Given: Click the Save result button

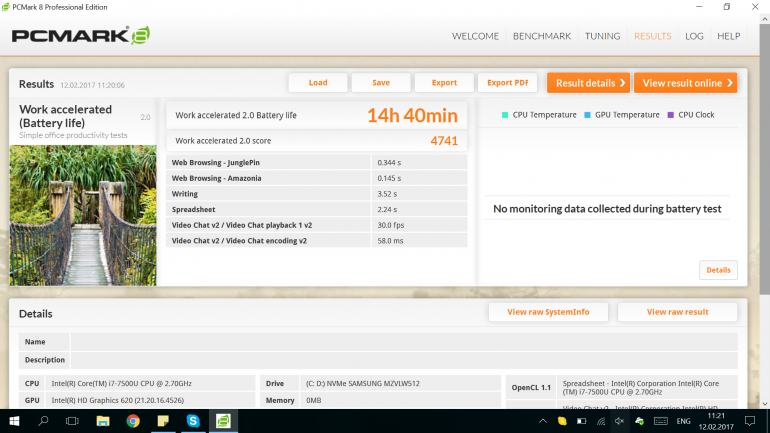Looking at the screenshot, I should click(x=381, y=82).
